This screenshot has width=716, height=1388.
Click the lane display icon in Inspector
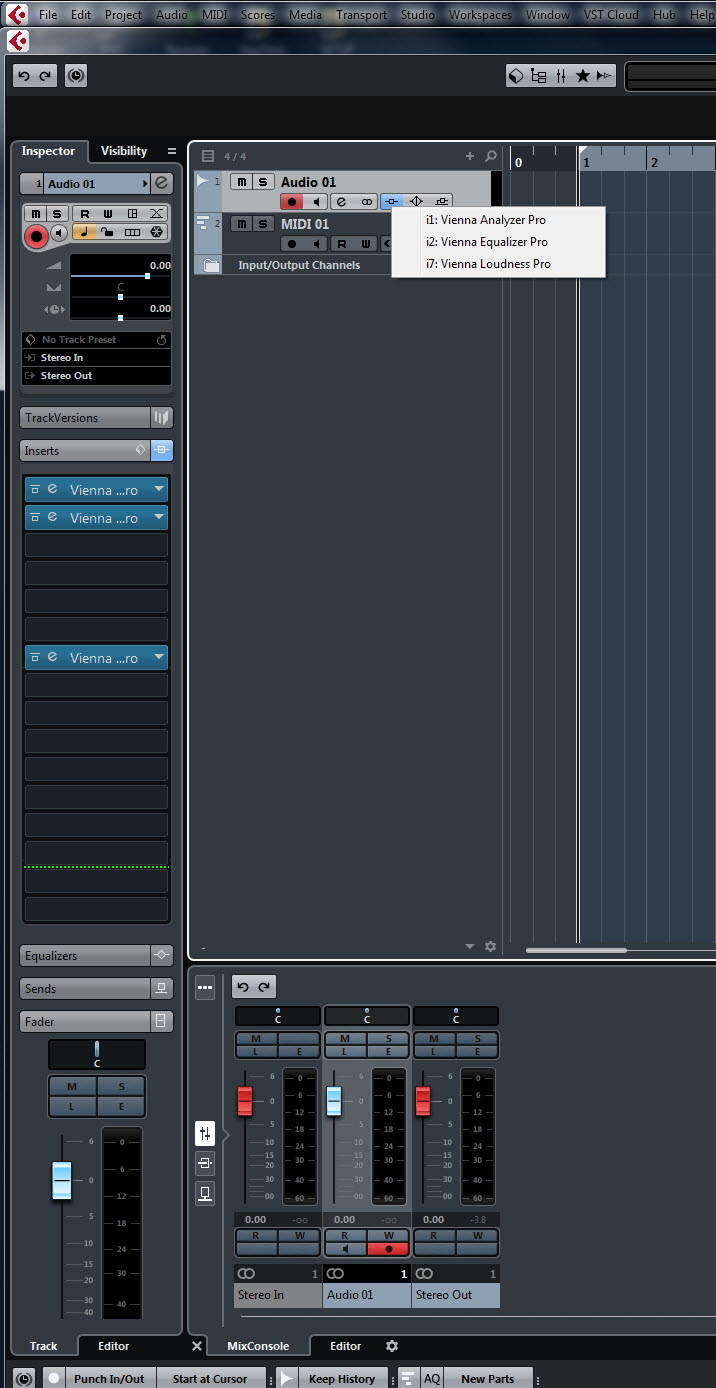coord(132,232)
